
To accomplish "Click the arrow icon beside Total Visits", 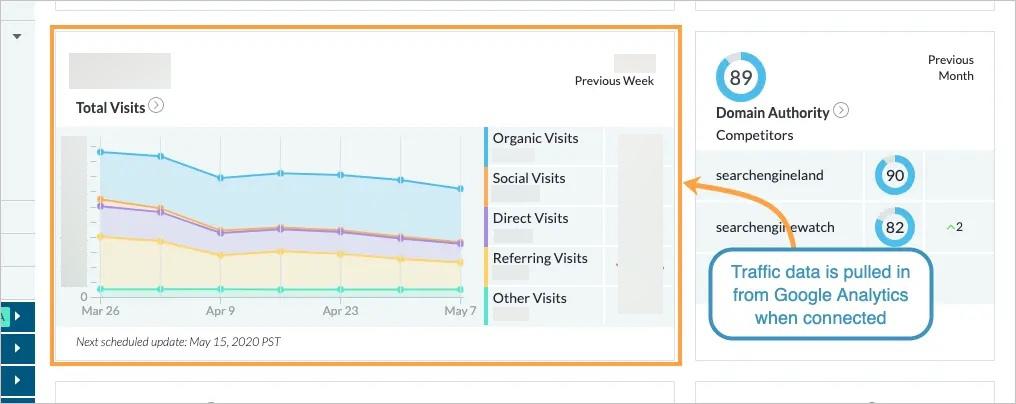I will pyautogui.click(x=156, y=106).
